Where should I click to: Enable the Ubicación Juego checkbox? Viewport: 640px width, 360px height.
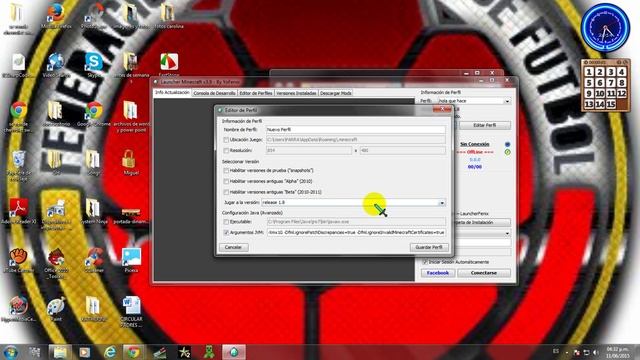[x=226, y=140]
